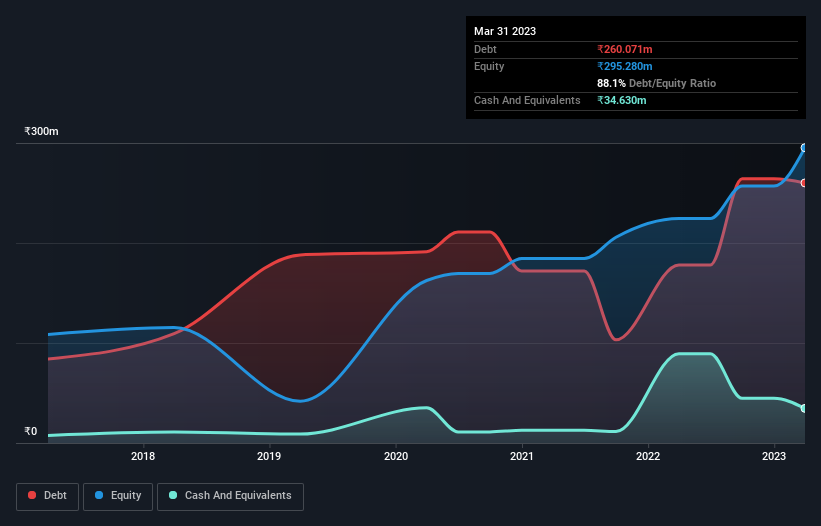Click the teal Cash And Equivalents legend dot
The height and width of the screenshot is (526, 821).
173,495
